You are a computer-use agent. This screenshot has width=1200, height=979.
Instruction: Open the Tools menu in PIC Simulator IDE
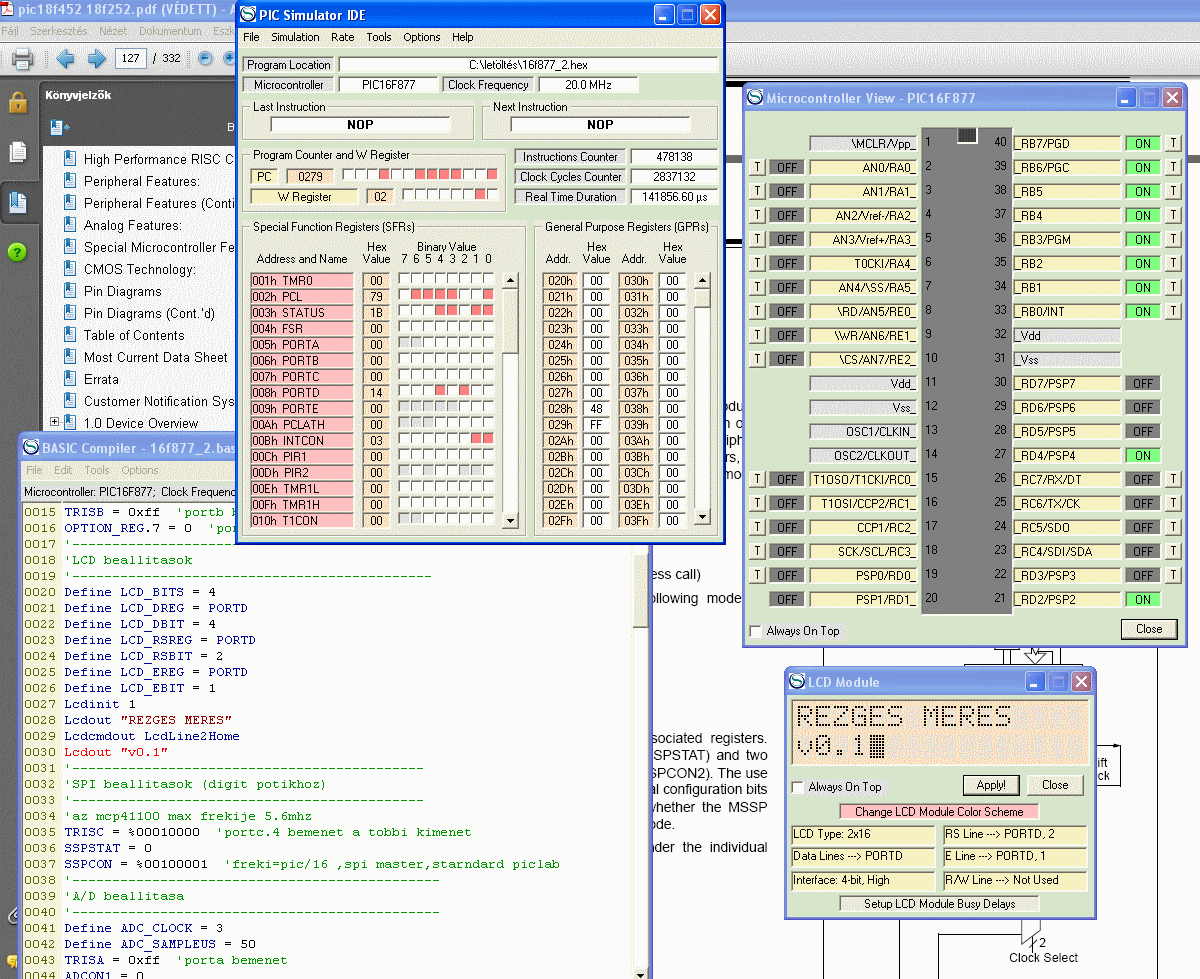[x=379, y=37]
